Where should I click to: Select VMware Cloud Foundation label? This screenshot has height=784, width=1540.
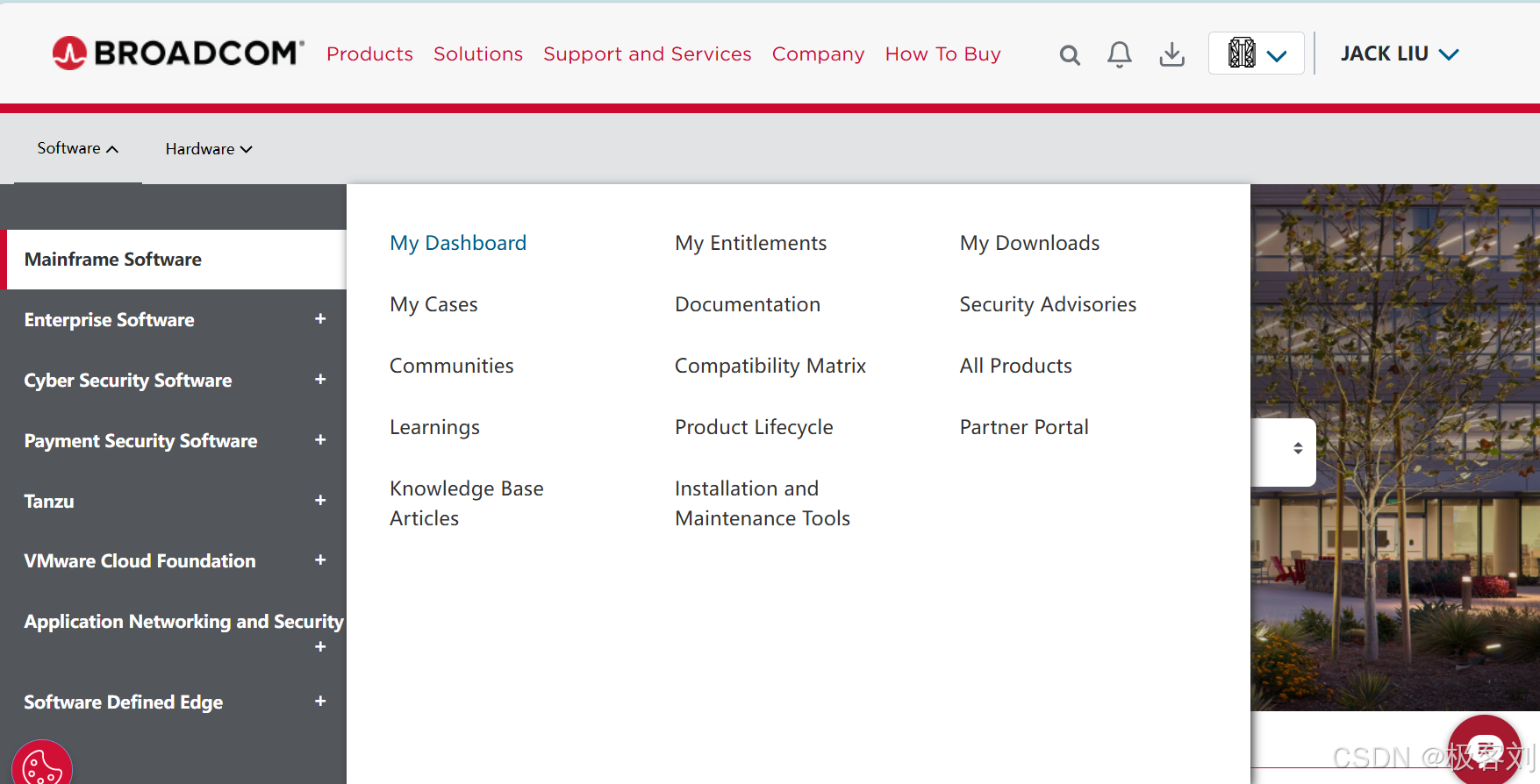click(140, 561)
